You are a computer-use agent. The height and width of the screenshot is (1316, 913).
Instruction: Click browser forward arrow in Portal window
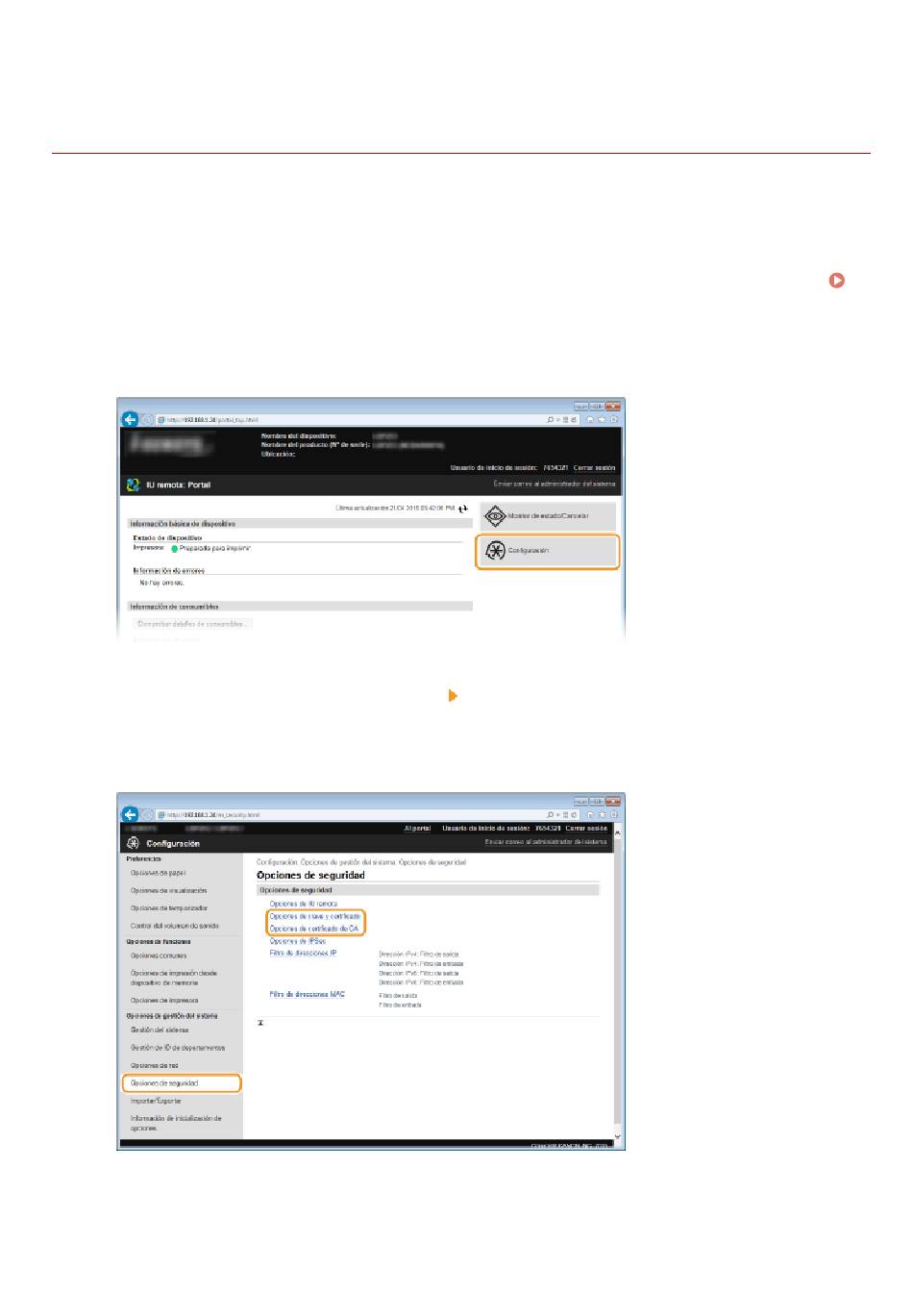[147, 419]
